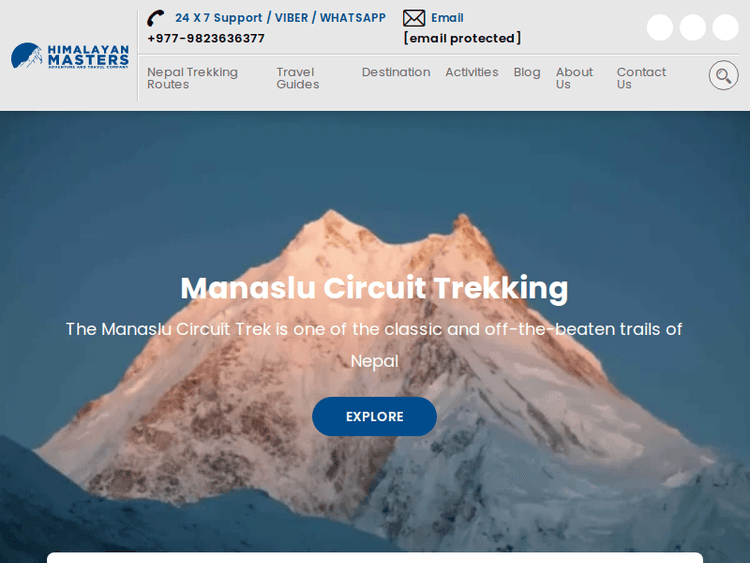Expand the Destination menu
Image resolution: width=750 pixels, height=563 pixels.
pos(396,72)
